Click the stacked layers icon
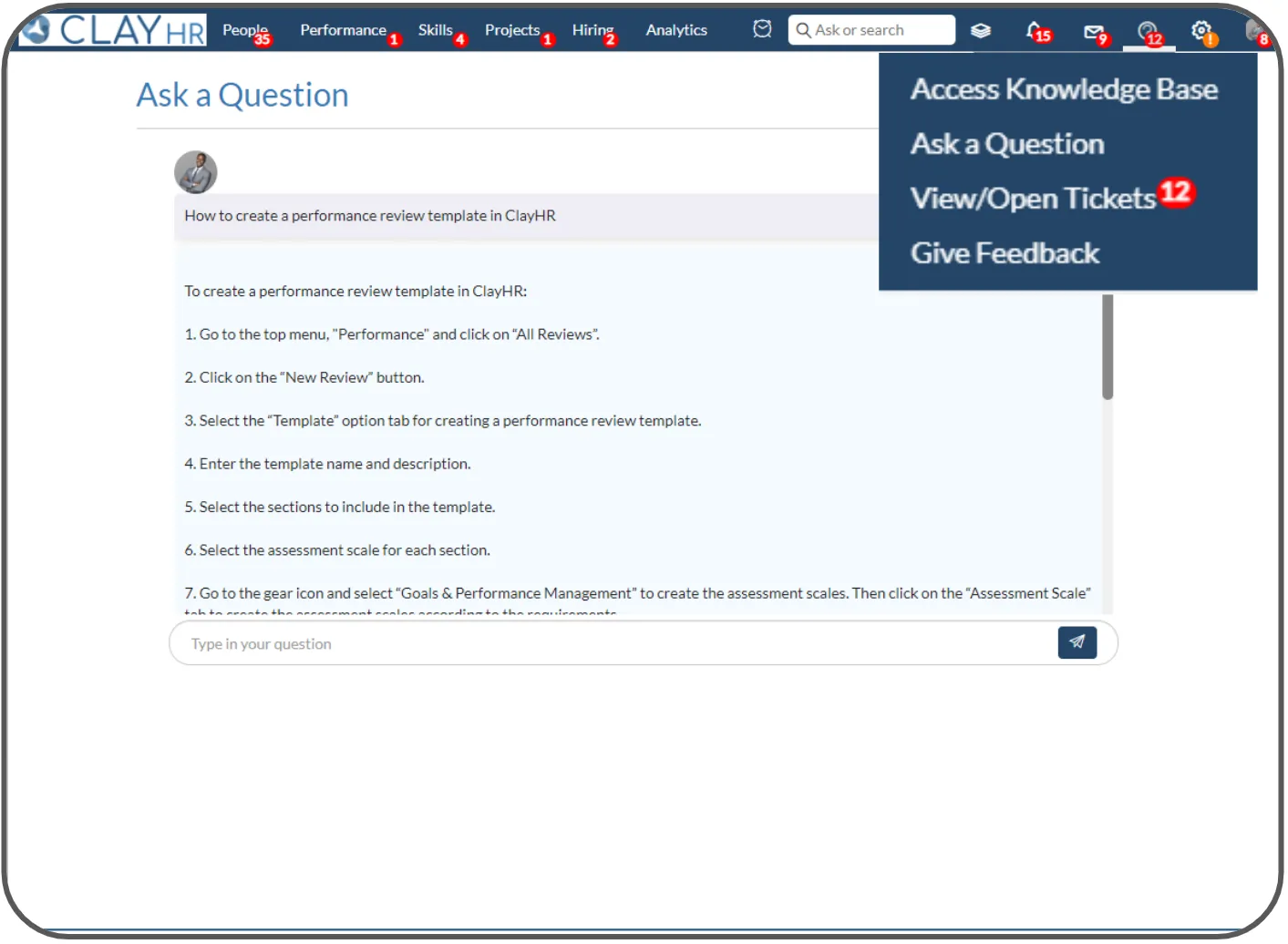 pos(980,31)
